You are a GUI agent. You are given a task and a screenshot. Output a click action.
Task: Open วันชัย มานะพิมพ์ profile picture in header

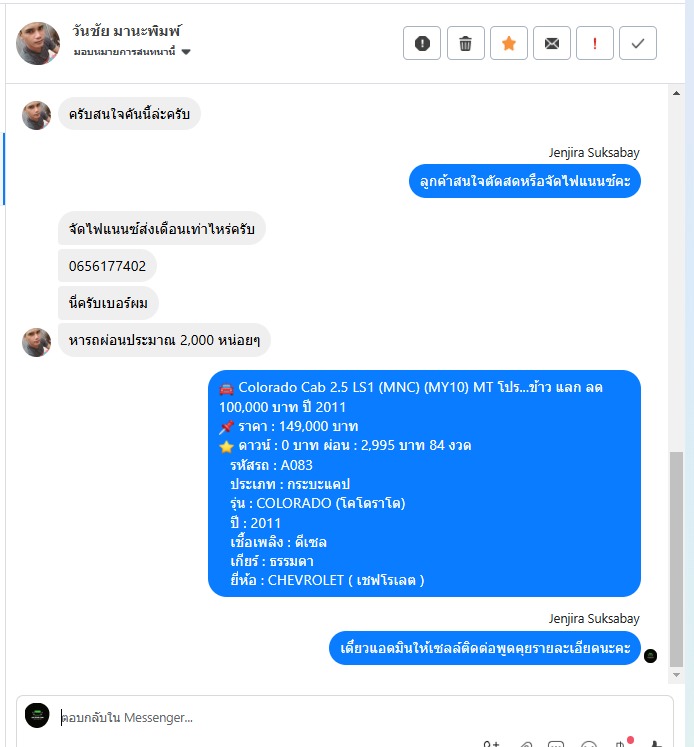pos(38,43)
